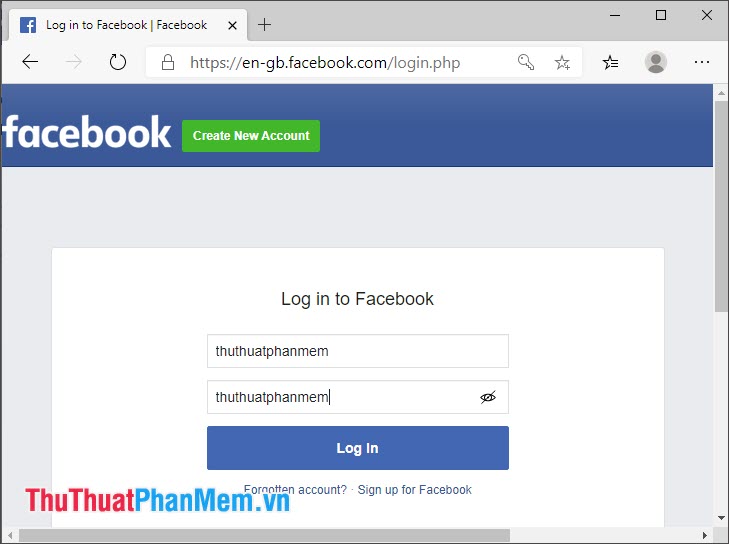The width and height of the screenshot is (729, 544).
Task: Open the Sign up for Facebook link
Action: pyautogui.click(x=414, y=490)
